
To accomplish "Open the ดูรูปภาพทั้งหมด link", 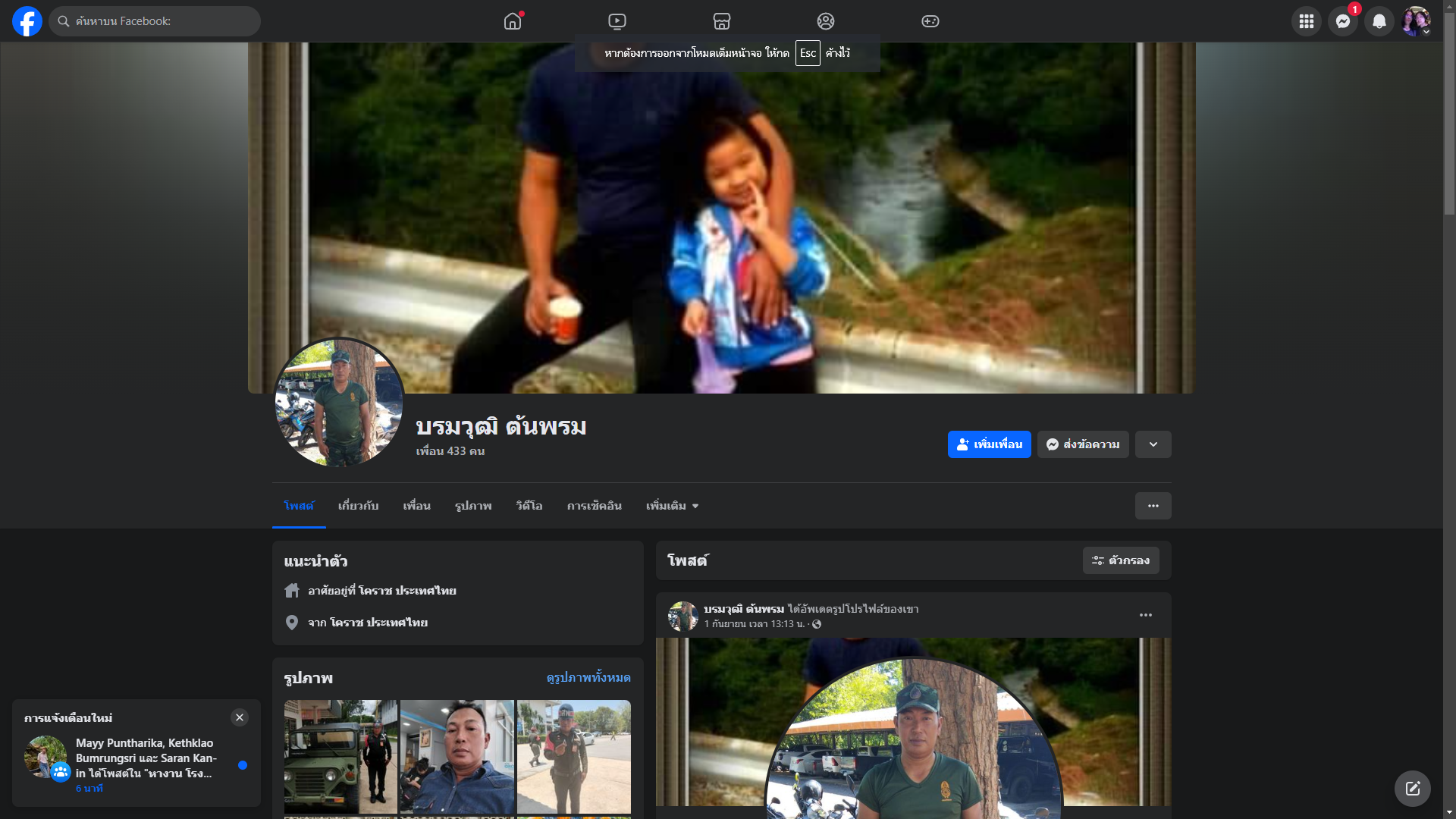I will click(x=588, y=677).
